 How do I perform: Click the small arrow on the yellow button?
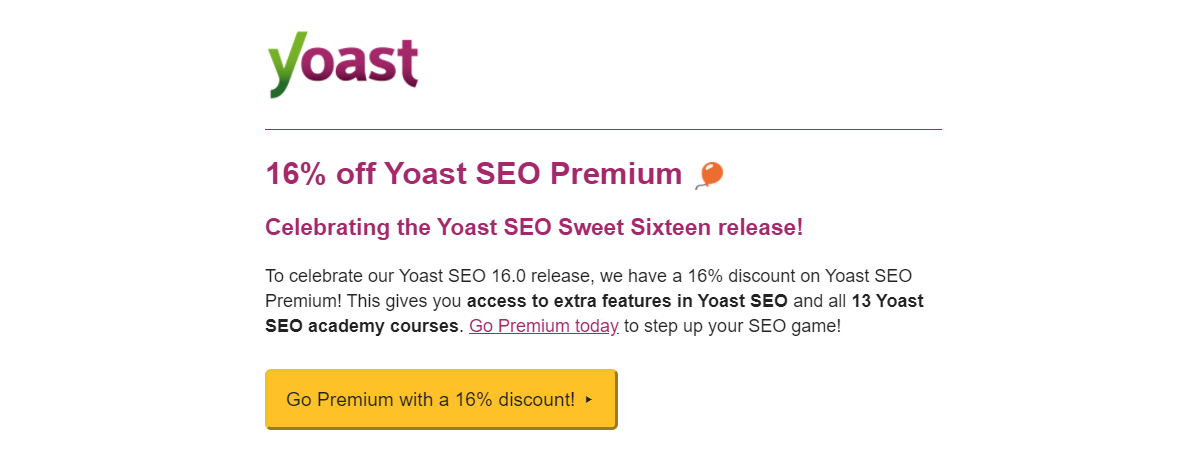click(589, 400)
